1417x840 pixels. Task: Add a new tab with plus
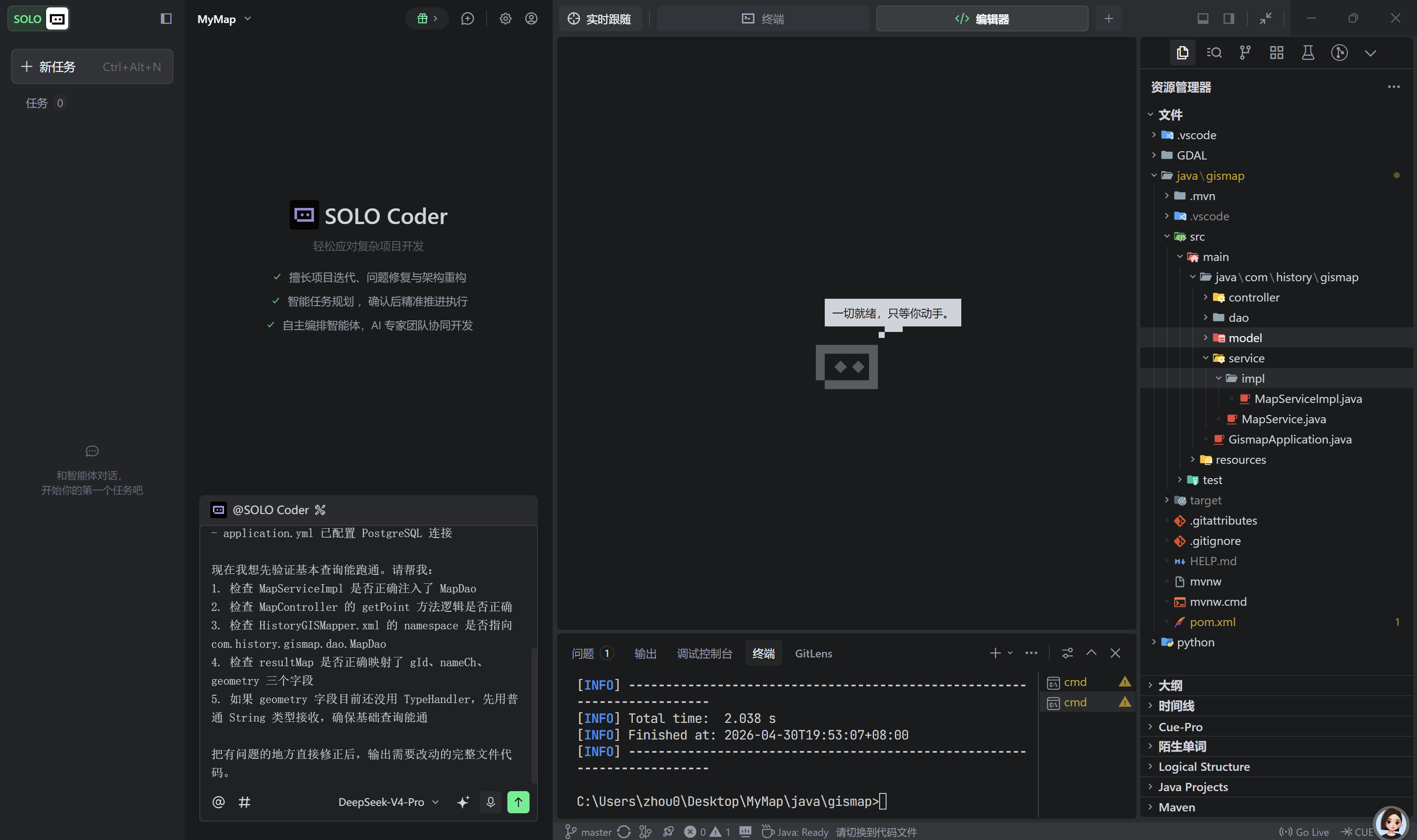1108,19
